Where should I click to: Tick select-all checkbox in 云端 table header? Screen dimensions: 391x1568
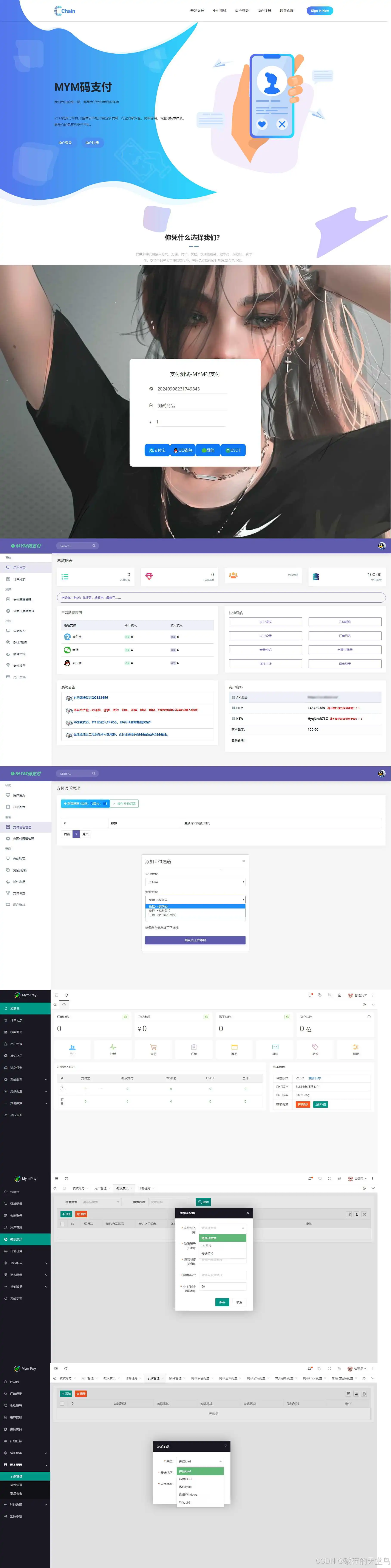[62, 1404]
